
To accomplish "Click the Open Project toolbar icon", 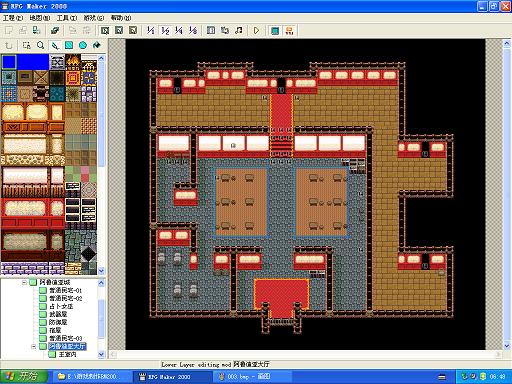I will [23, 31].
